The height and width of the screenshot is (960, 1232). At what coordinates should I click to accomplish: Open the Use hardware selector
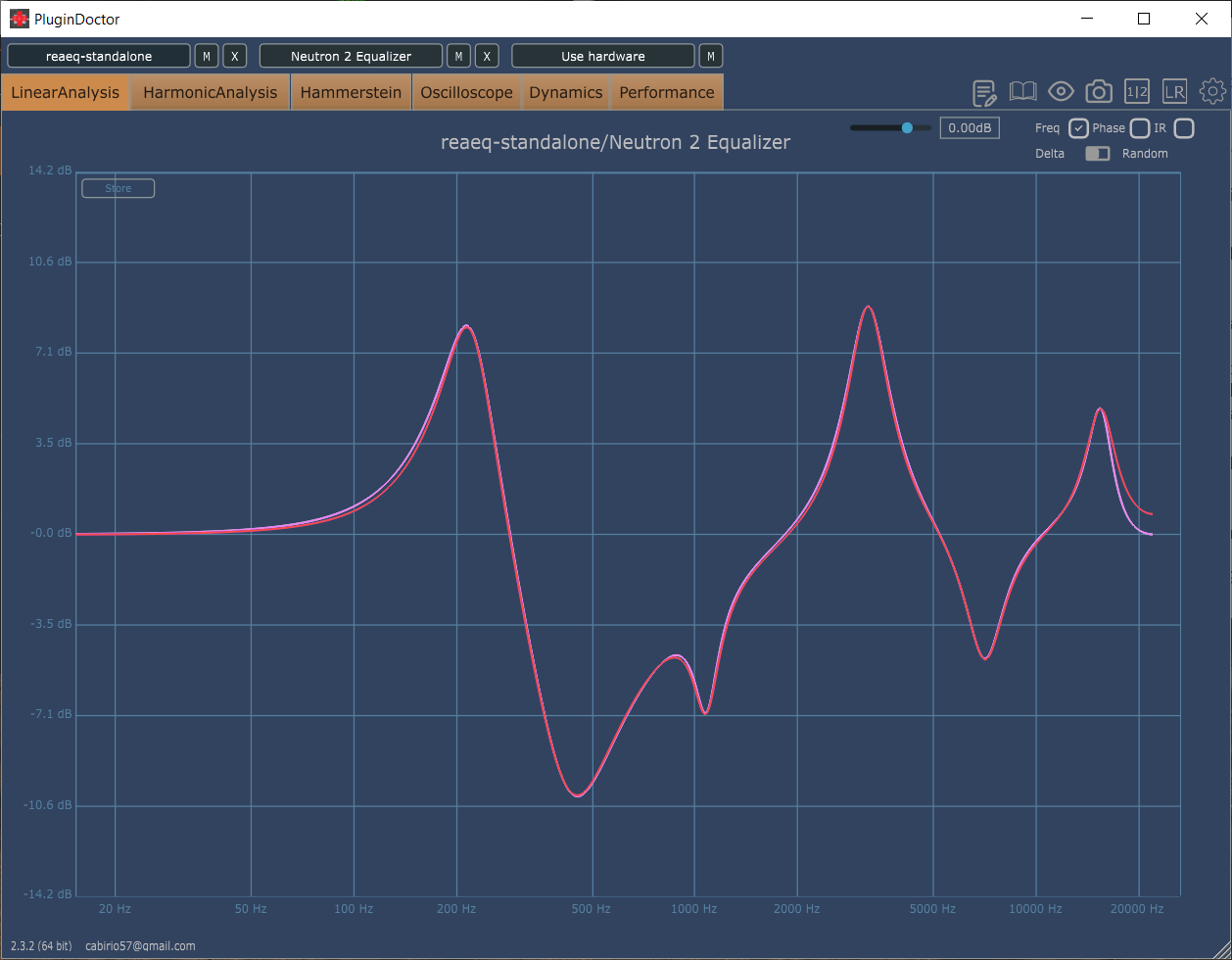(x=603, y=56)
